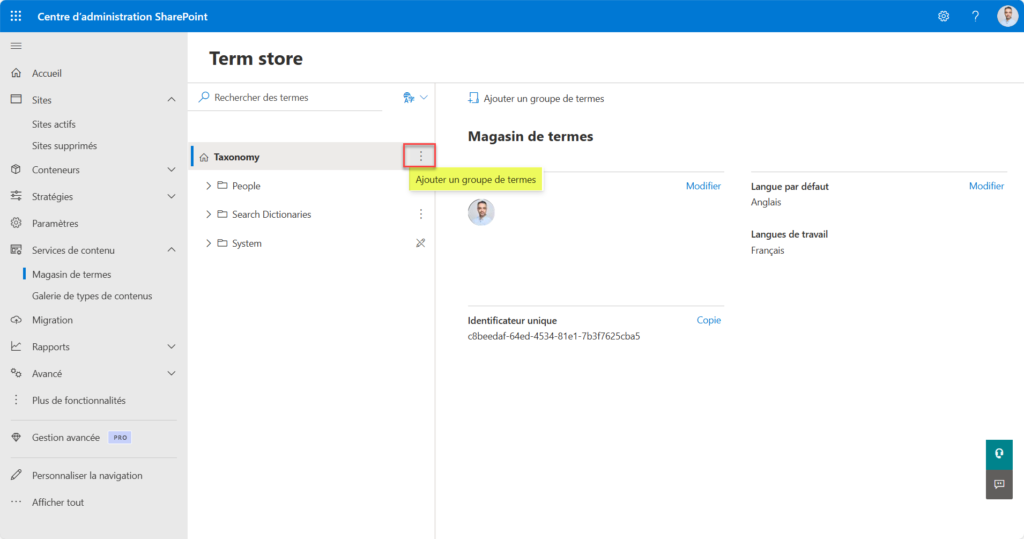The image size is (1024, 539).
Task: Expand the Search Dictionaries group
Action: [x=208, y=214]
